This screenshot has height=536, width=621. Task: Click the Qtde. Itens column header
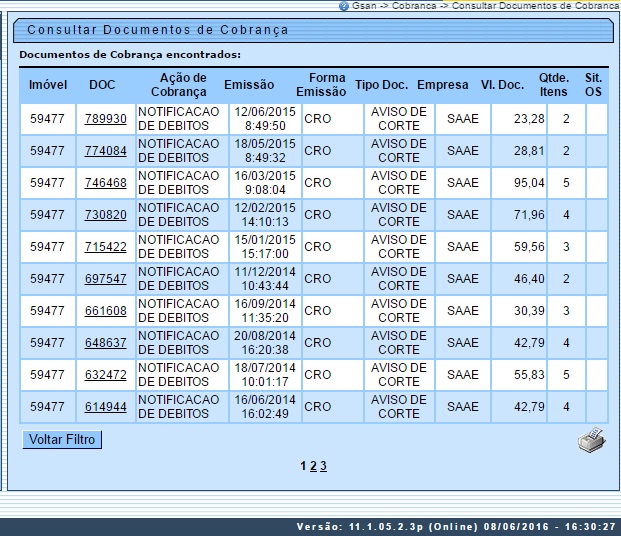tap(554, 85)
